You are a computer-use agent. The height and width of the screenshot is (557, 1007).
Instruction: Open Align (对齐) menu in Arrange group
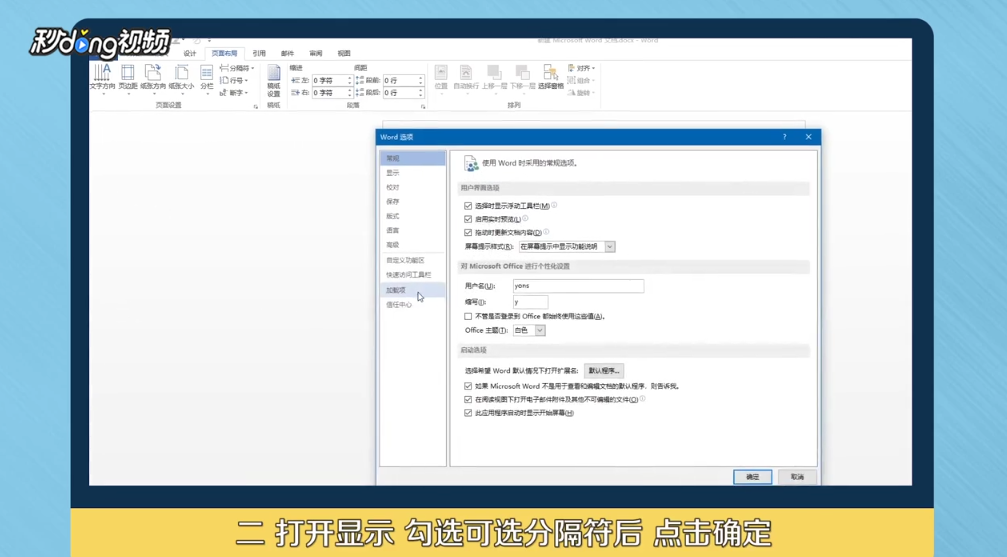point(581,68)
